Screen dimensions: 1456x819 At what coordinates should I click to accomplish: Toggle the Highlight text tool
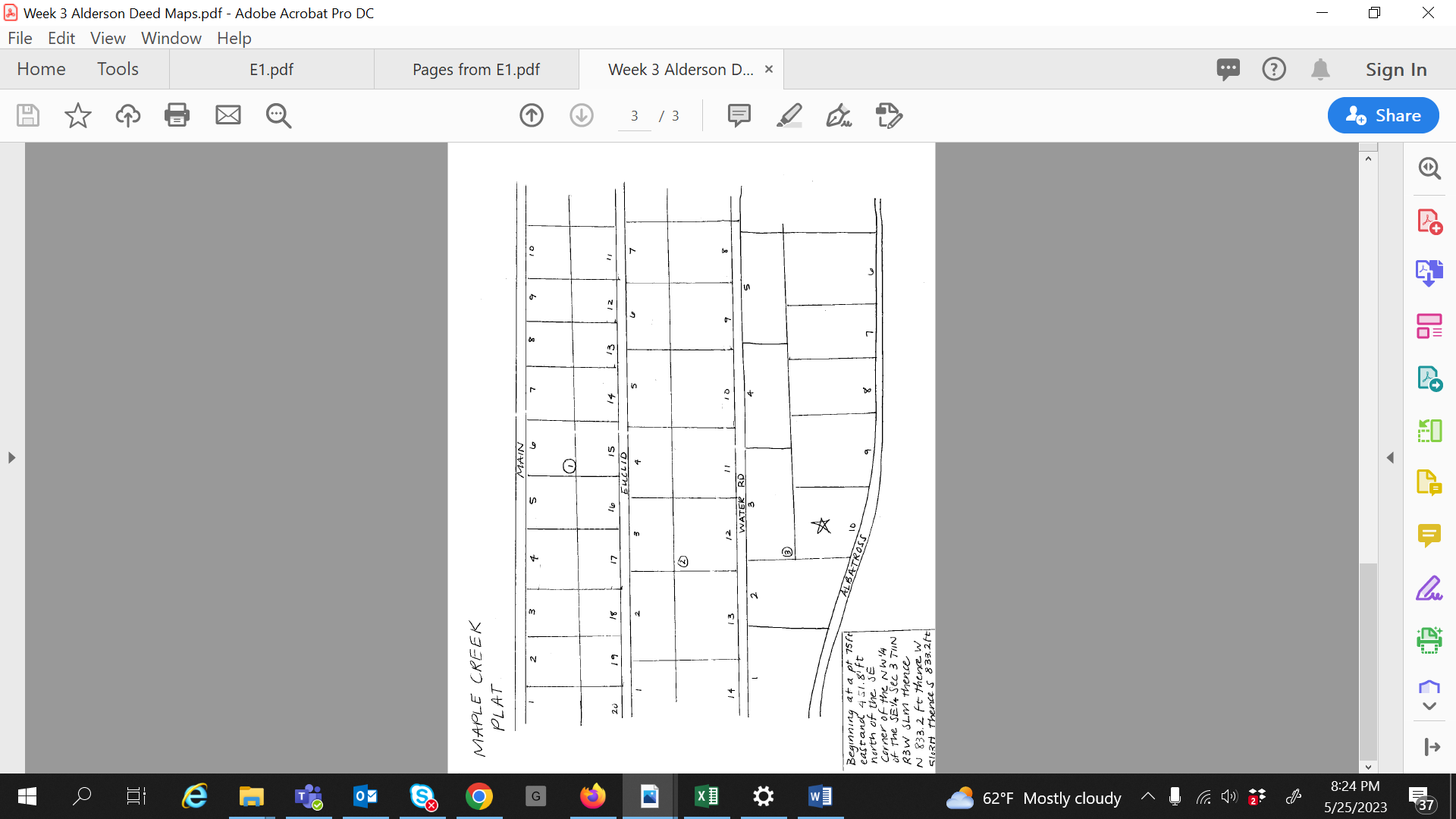point(789,115)
